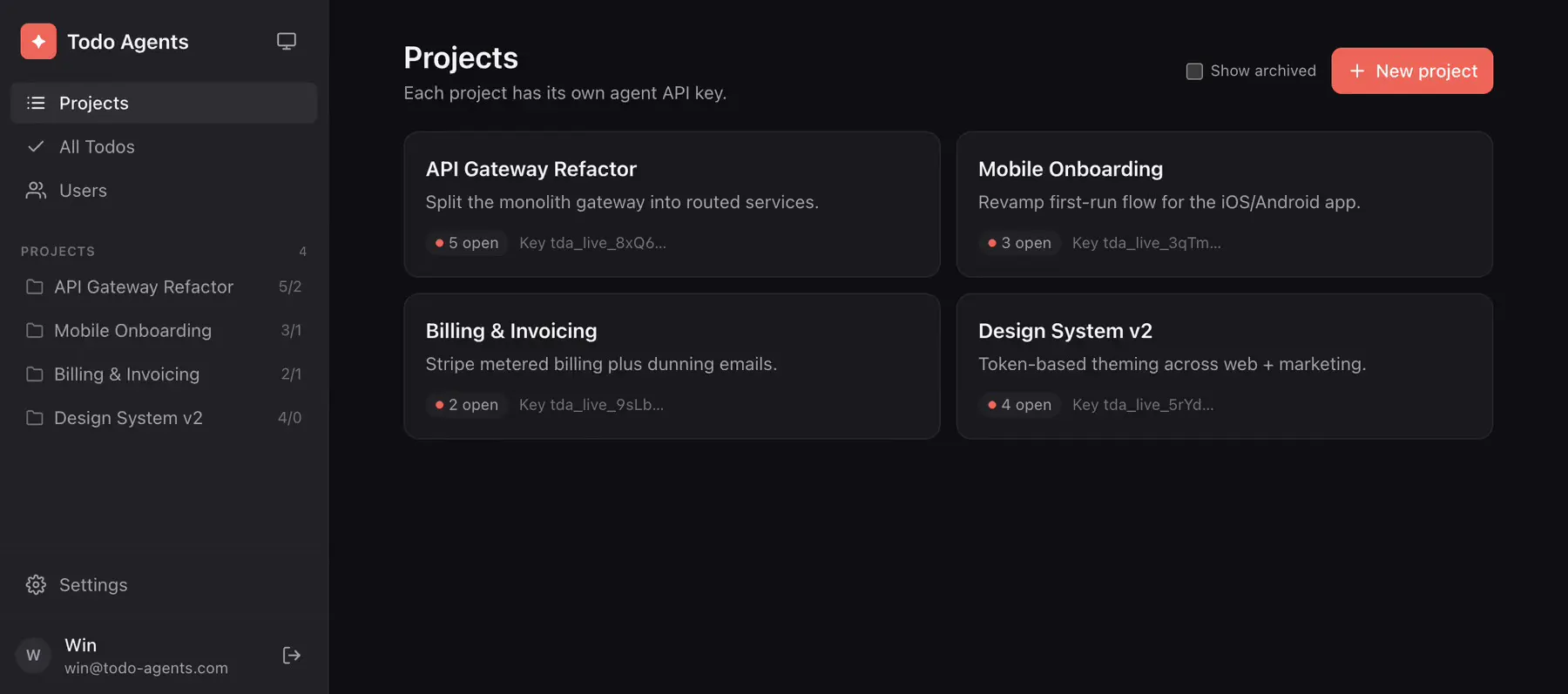
Task: Click the Show archived label
Action: [x=1263, y=71]
